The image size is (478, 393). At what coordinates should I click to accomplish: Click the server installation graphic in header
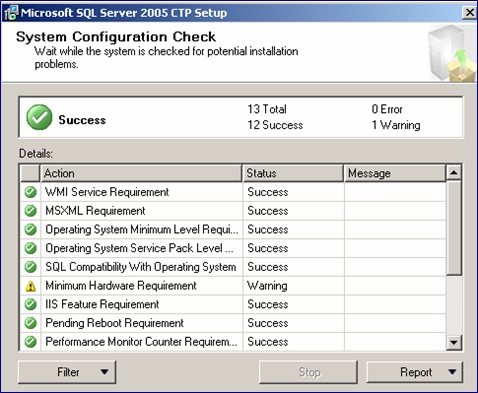(451, 53)
